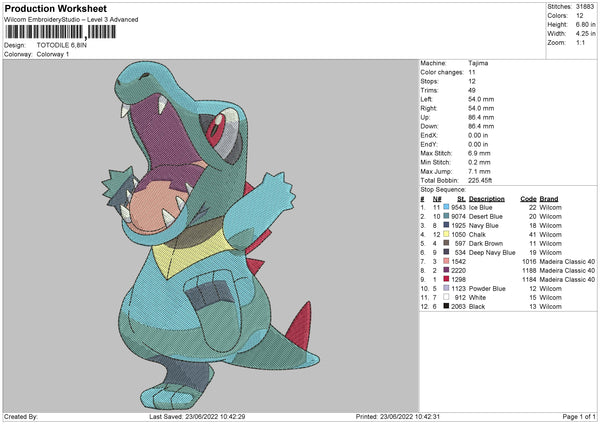Click the Navy Blue swatch
Screen dimensions: 600x424
click(x=446, y=224)
